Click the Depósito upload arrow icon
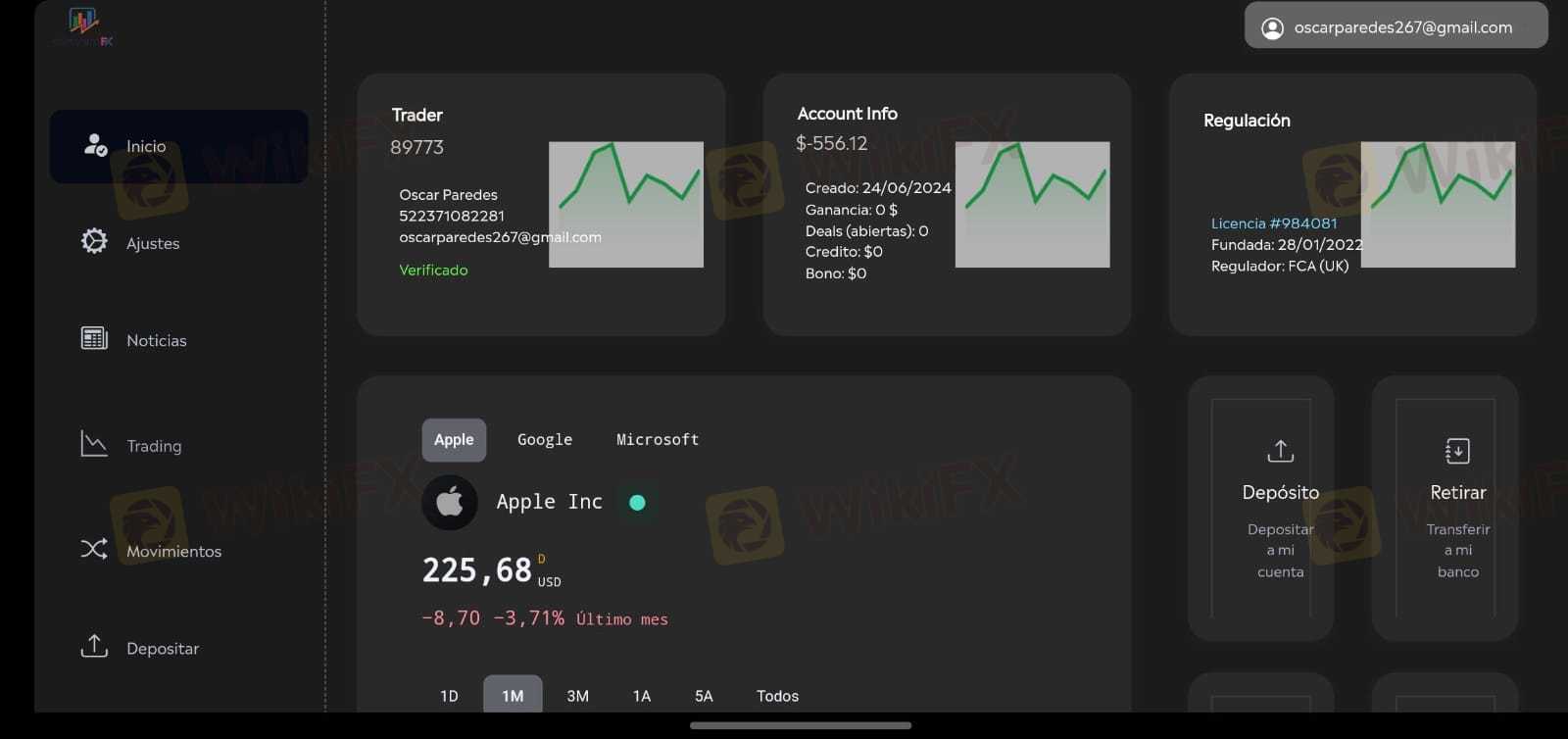 (1280, 451)
